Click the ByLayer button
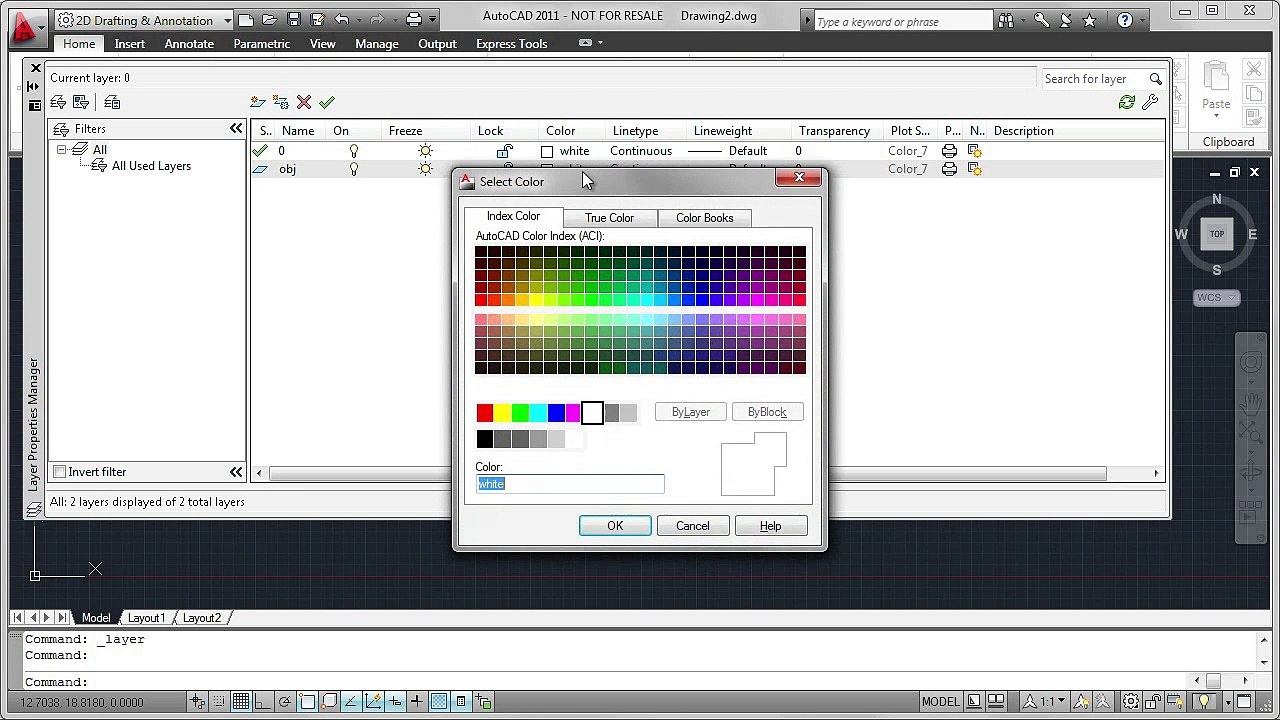This screenshot has width=1280, height=720. click(691, 412)
